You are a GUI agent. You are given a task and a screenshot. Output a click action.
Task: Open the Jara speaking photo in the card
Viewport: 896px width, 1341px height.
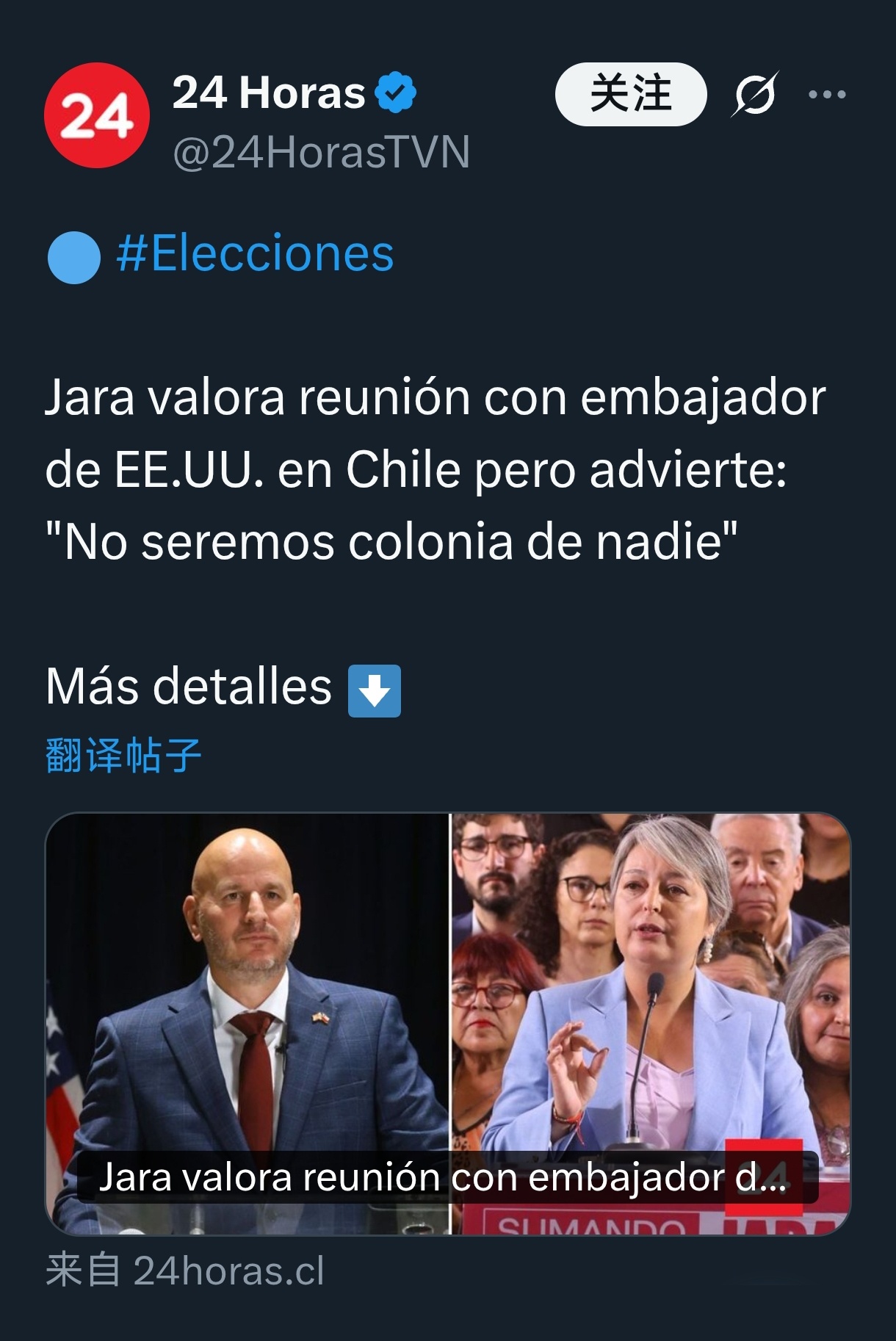click(x=651, y=1024)
